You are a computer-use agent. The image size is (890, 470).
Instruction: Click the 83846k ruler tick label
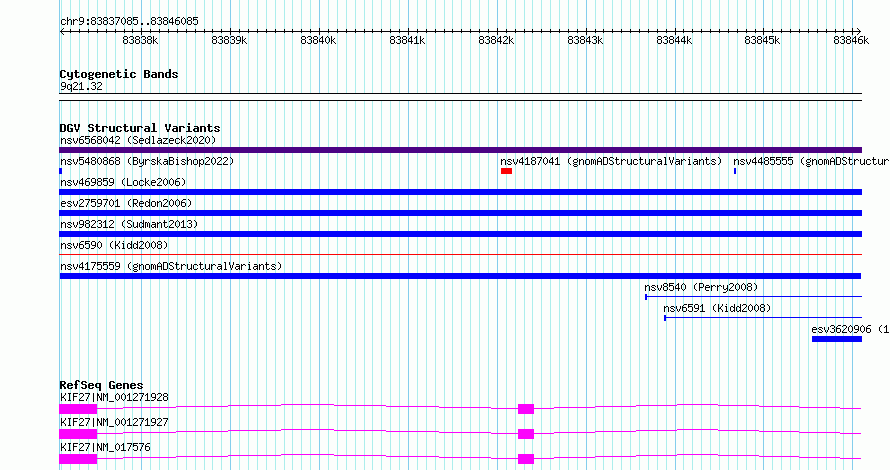click(851, 40)
